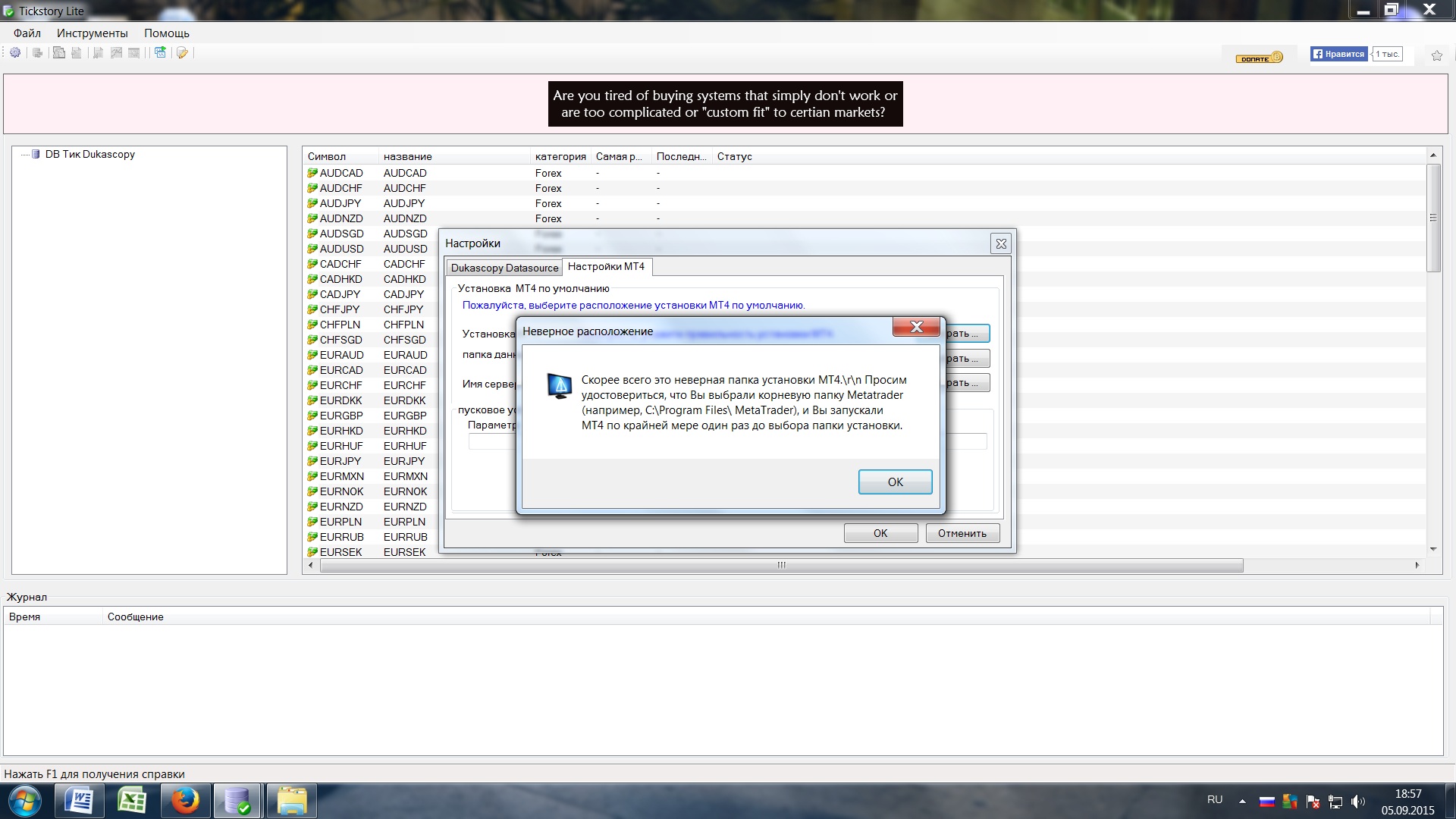
Task: Click the Facebook Нравится button
Action: pyautogui.click(x=1339, y=54)
